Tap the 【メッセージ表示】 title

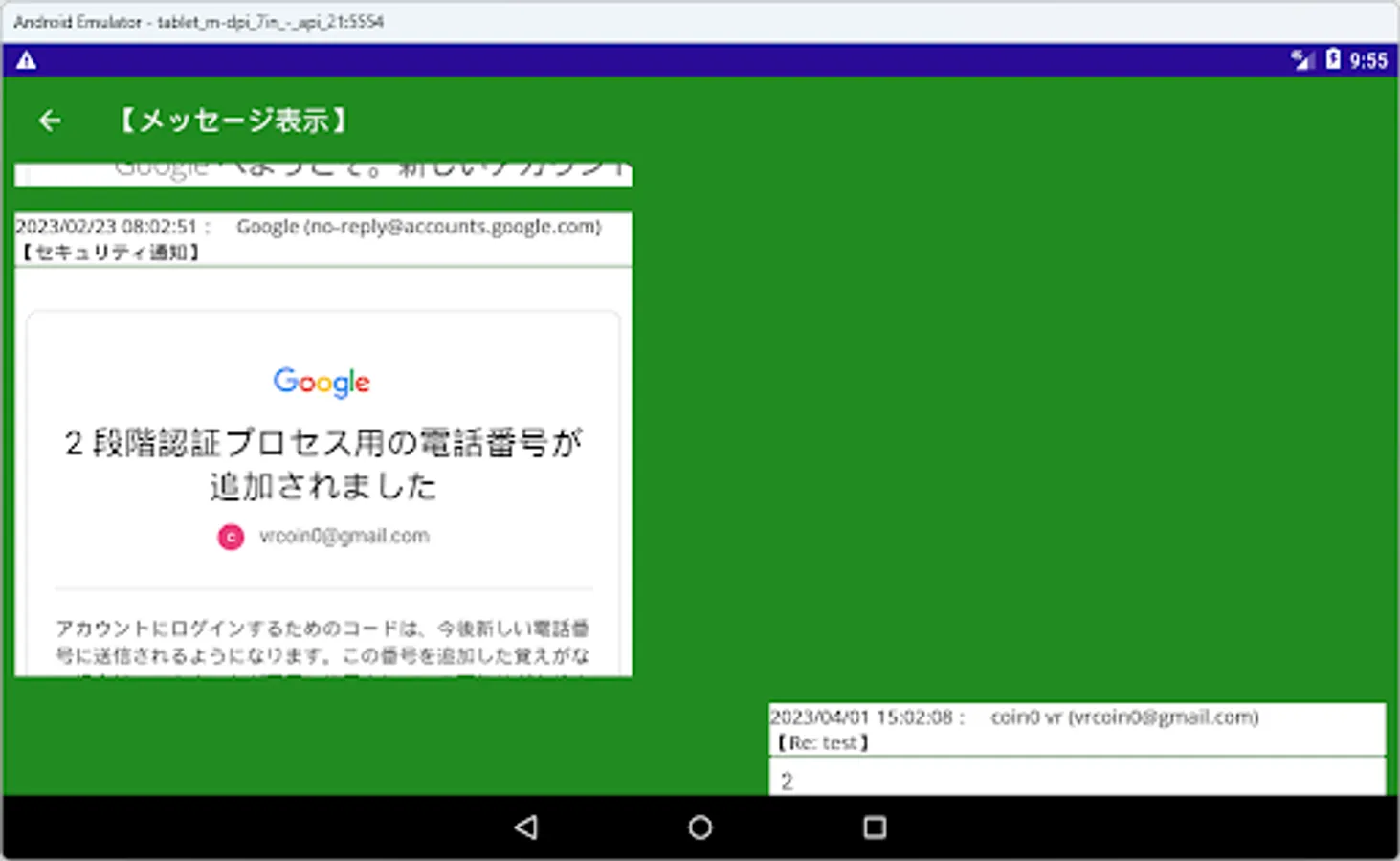(x=233, y=121)
